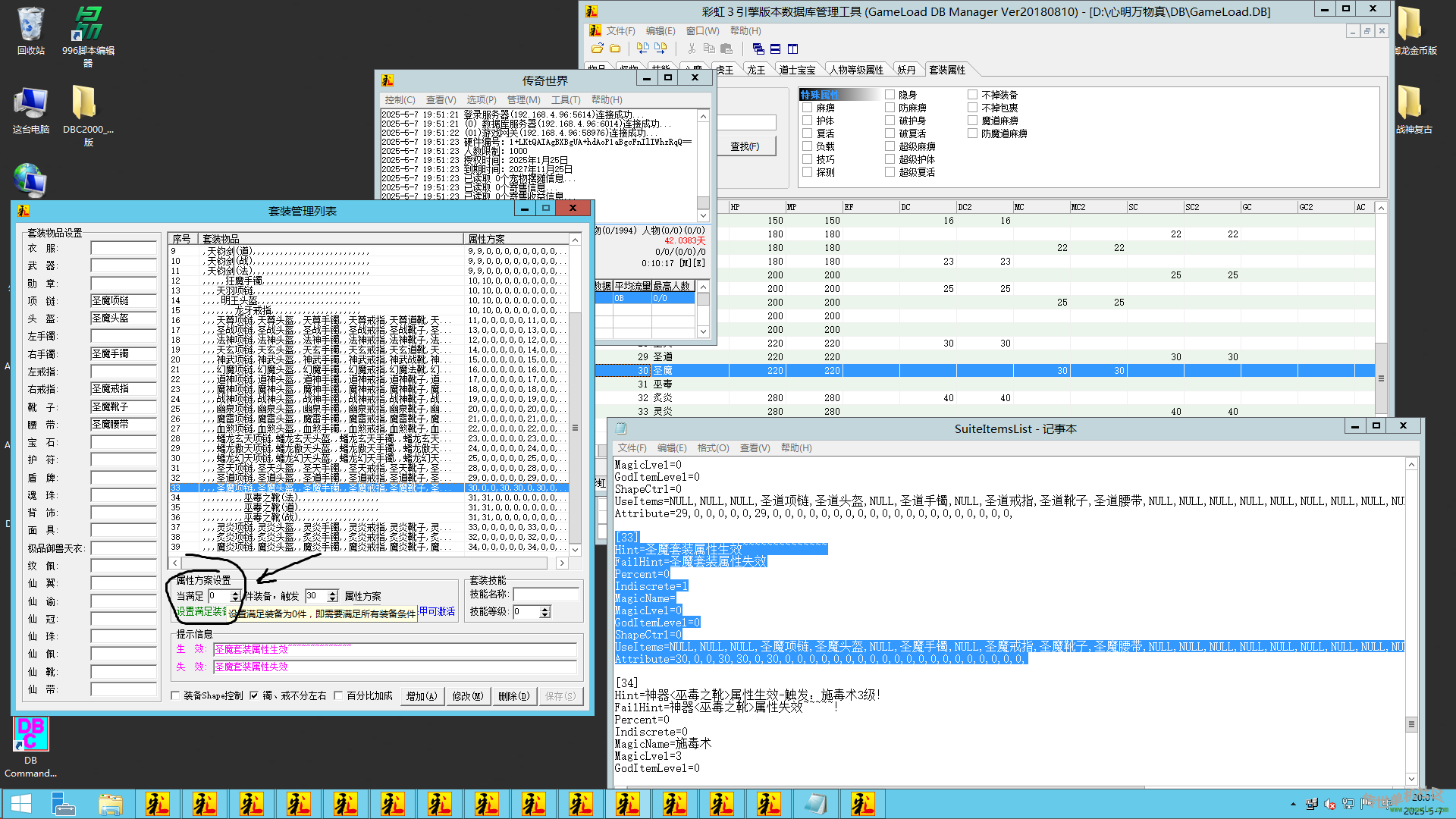Decrease the 当满足 equipment count stepper
Screen dimensions: 1456x819
236,599
